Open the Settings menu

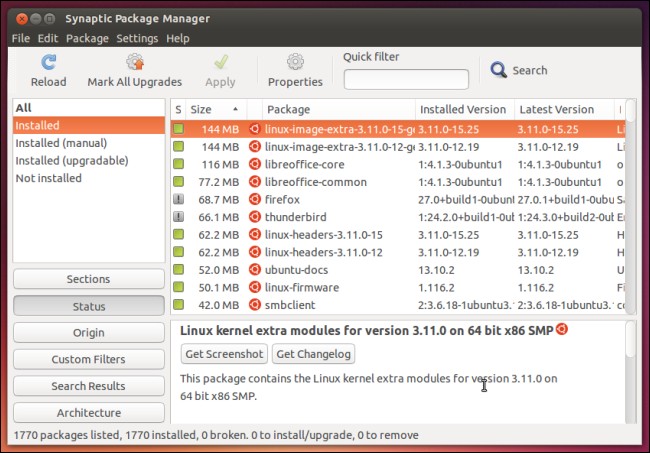tap(137, 39)
